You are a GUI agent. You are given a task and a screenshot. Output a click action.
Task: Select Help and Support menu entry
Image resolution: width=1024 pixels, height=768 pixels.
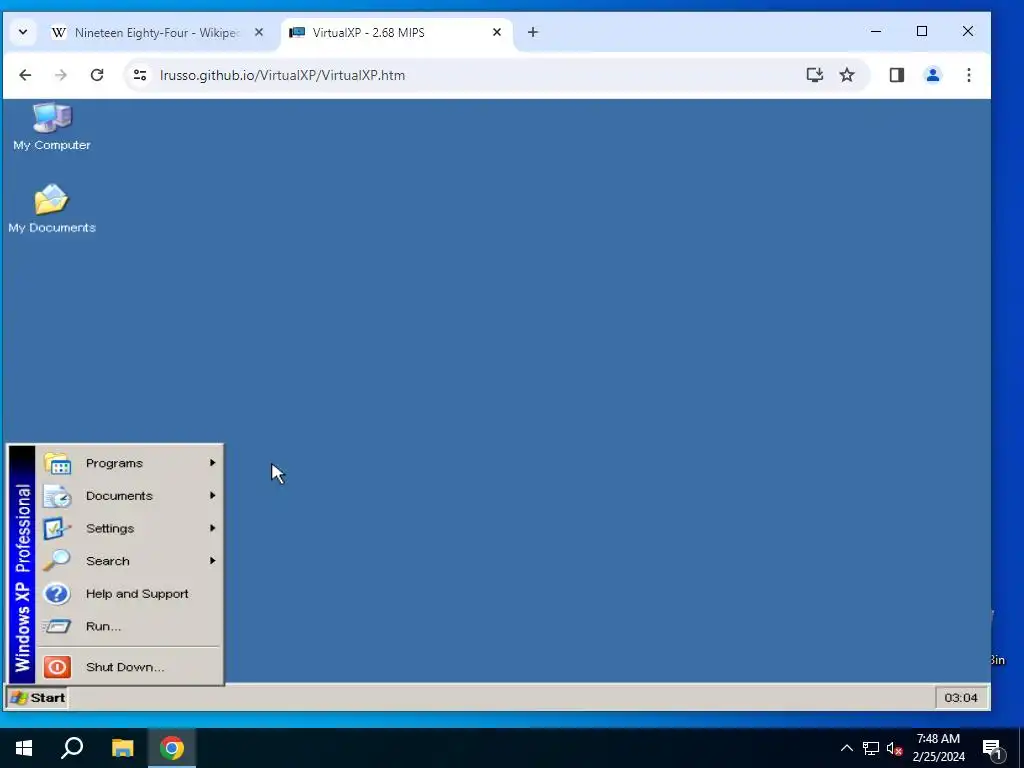click(x=129, y=594)
